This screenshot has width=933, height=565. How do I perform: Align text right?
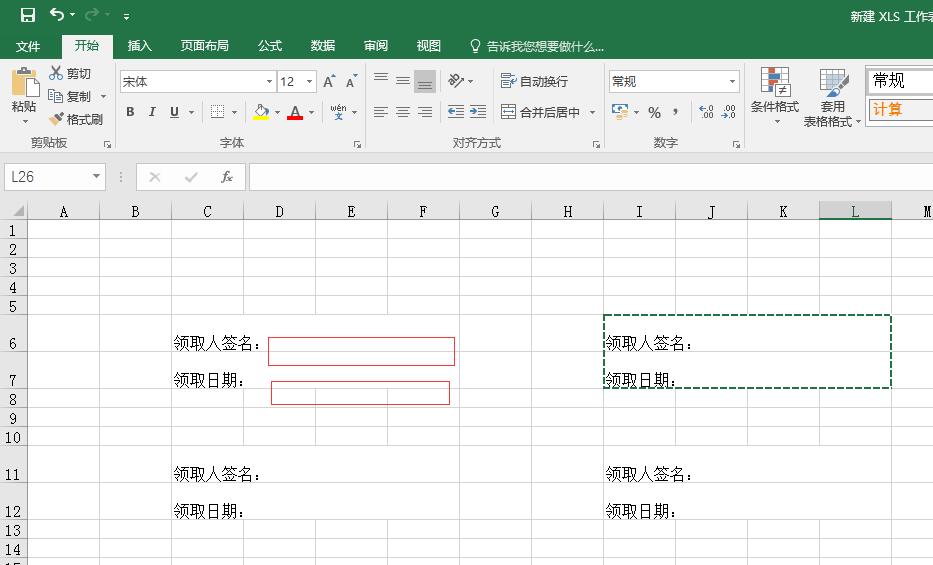tap(425, 112)
